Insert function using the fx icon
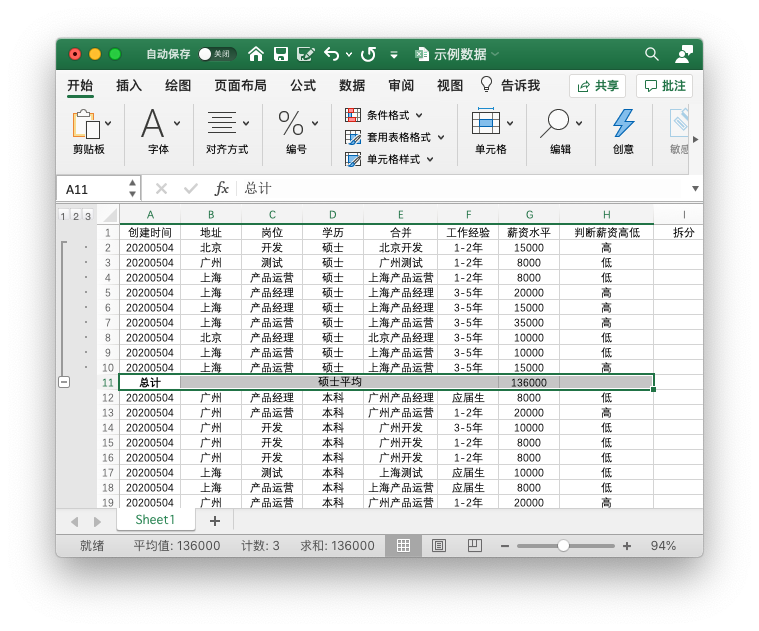Image resolution: width=759 pixels, height=631 pixels. point(222,188)
